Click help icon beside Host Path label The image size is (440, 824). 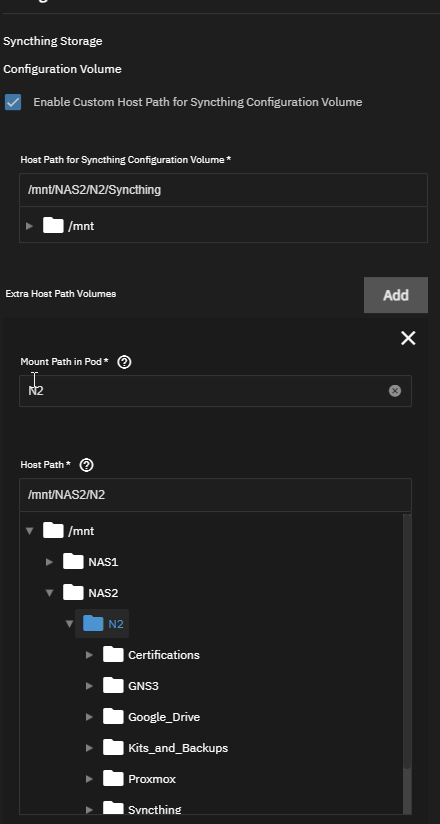coord(86,465)
